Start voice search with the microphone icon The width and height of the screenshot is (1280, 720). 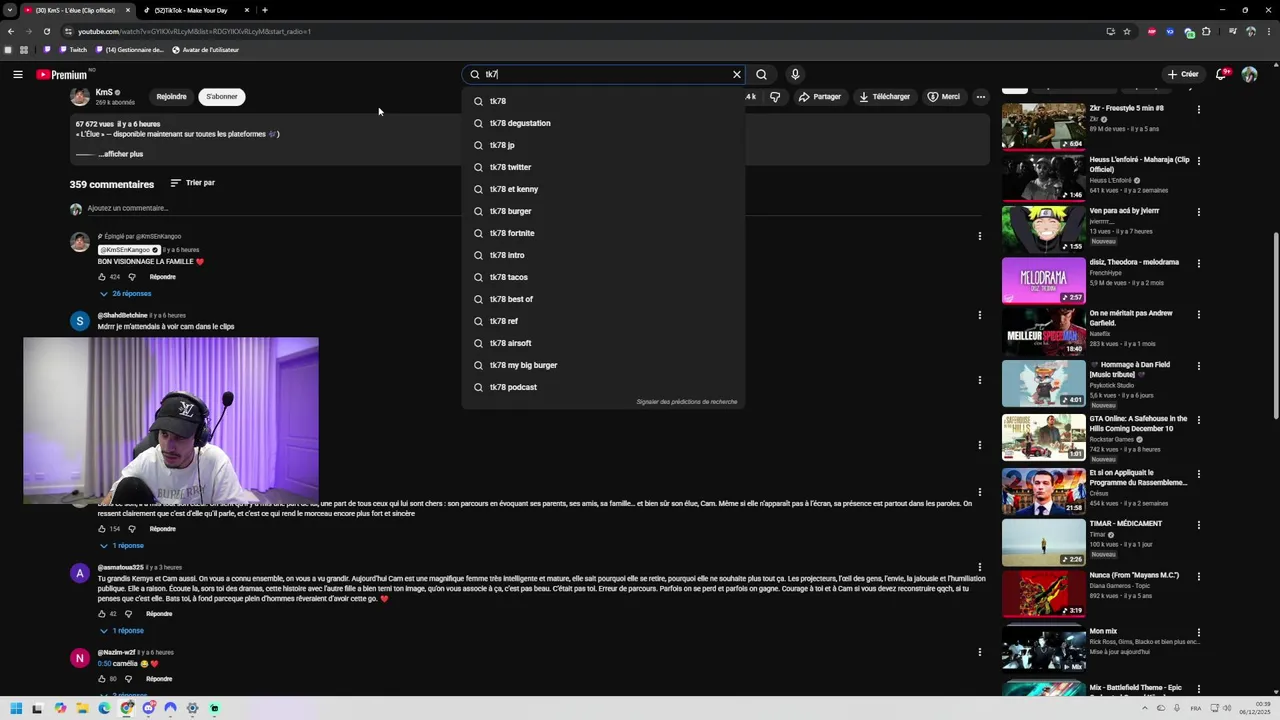click(795, 74)
